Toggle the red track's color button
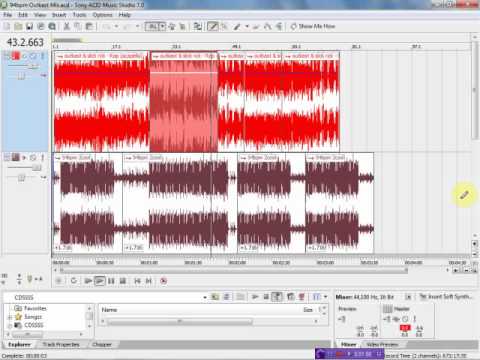This screenshot has width=480, height=360. tap(16, 56)
